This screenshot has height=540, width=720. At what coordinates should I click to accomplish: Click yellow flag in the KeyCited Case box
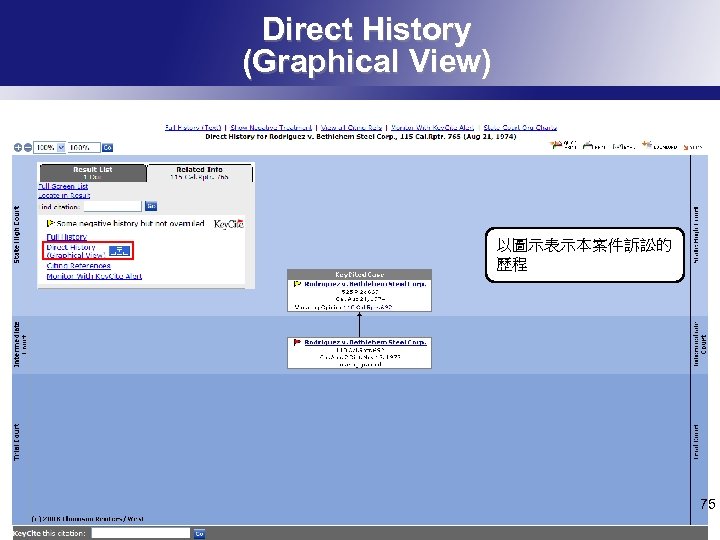point(297,284)
